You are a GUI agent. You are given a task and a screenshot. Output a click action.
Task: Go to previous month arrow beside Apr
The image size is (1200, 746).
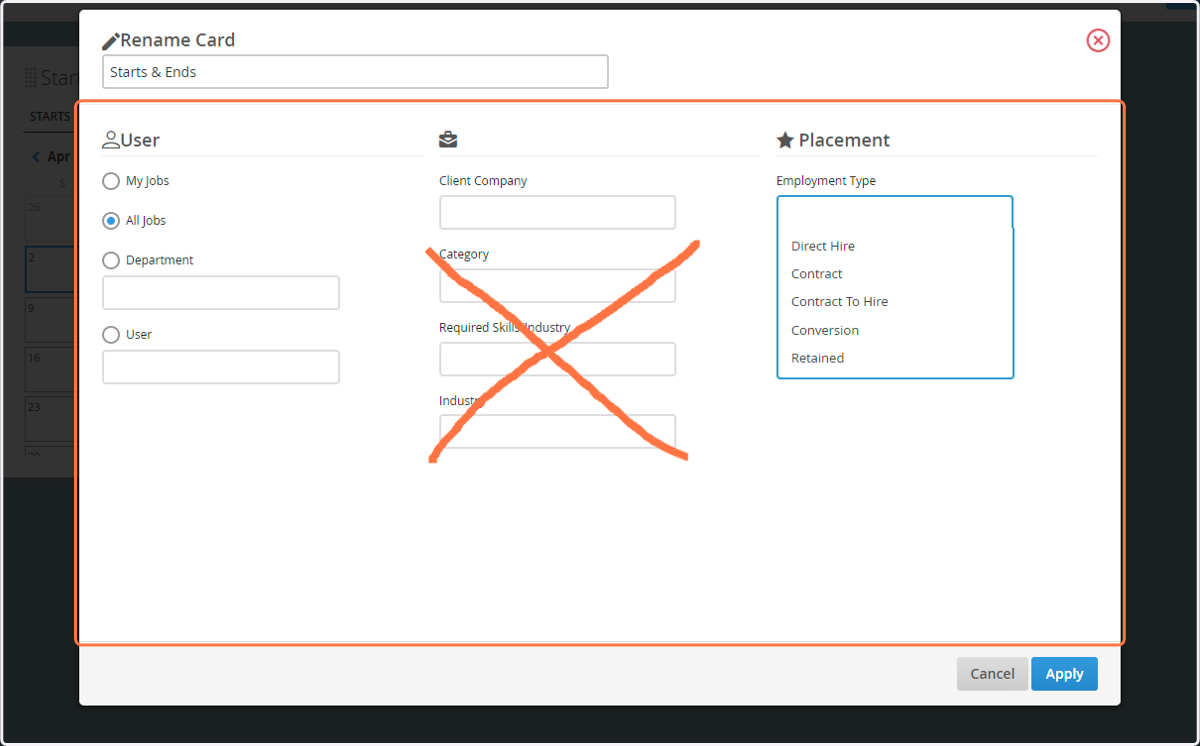point(37,157)
